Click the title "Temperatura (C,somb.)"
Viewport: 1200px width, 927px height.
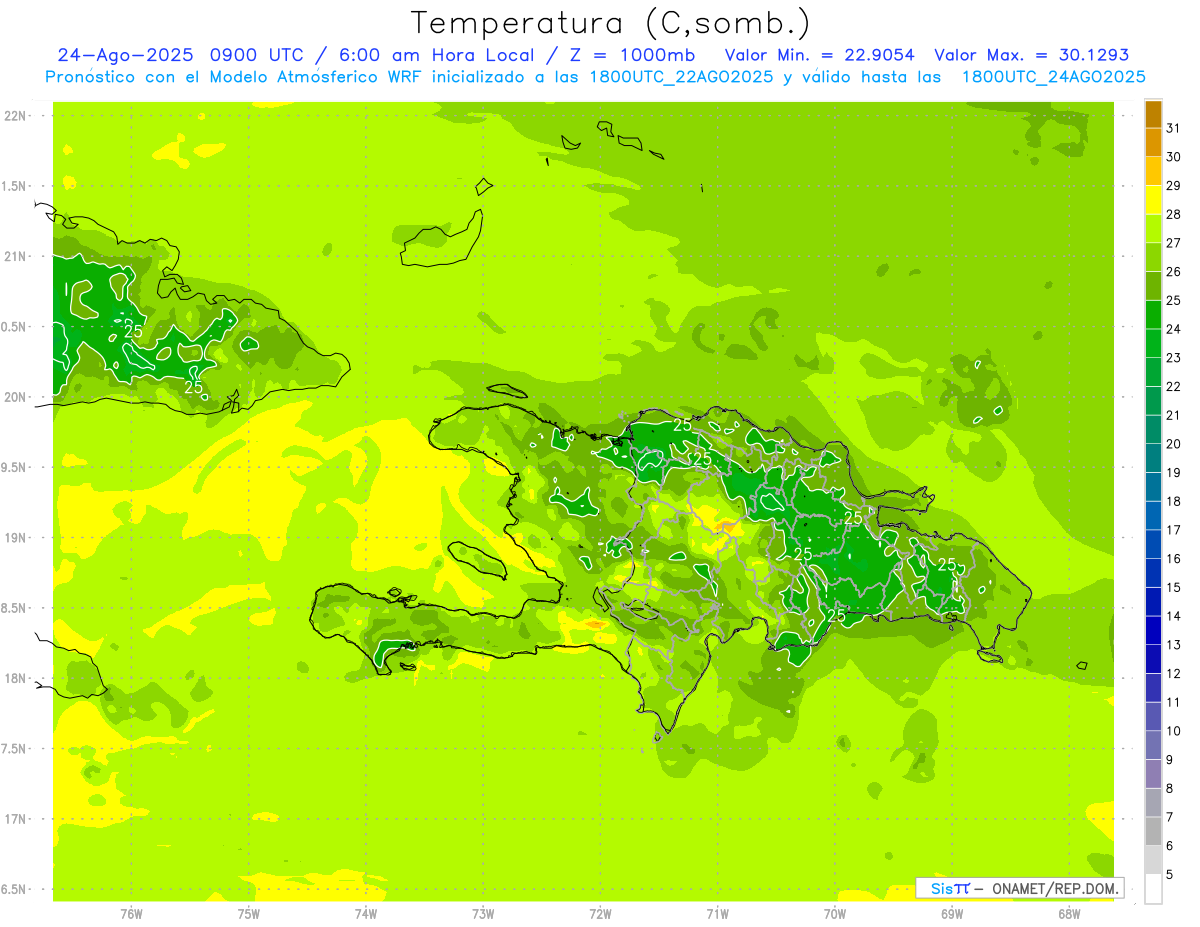click(x=611, y=23)
